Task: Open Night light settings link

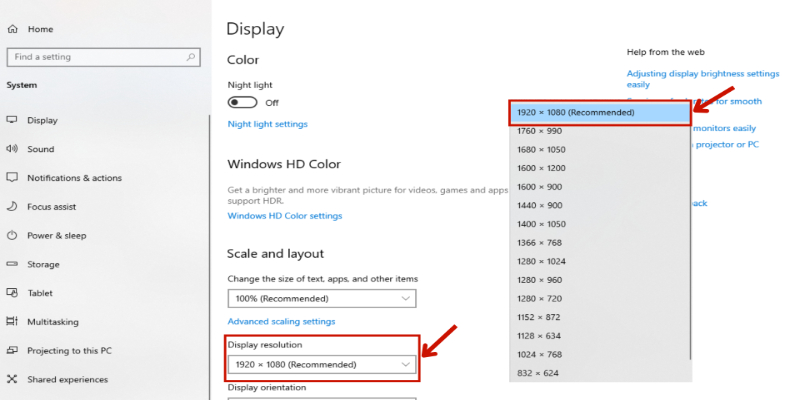Action: point(267,124)
